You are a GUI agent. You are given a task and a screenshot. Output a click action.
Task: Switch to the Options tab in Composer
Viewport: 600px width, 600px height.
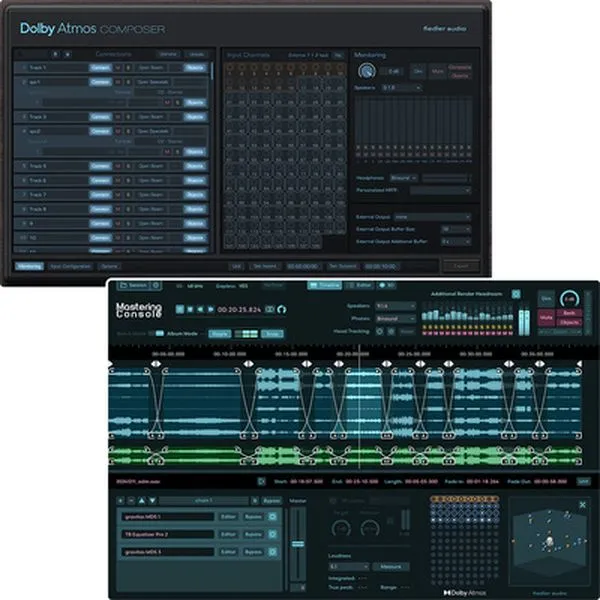[x=109, y=266]
